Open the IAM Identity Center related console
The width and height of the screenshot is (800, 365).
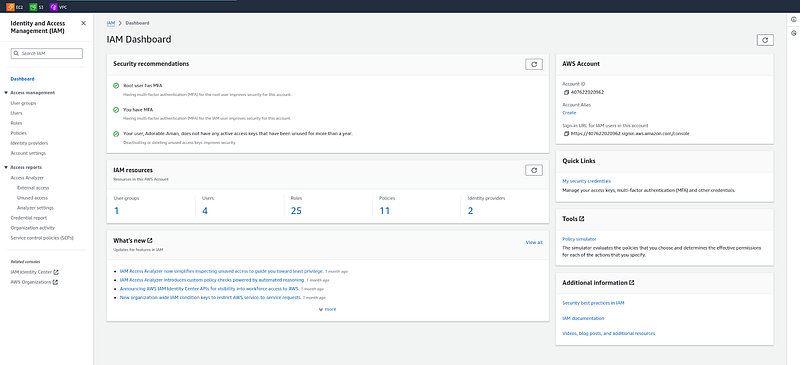coord(31,272)
